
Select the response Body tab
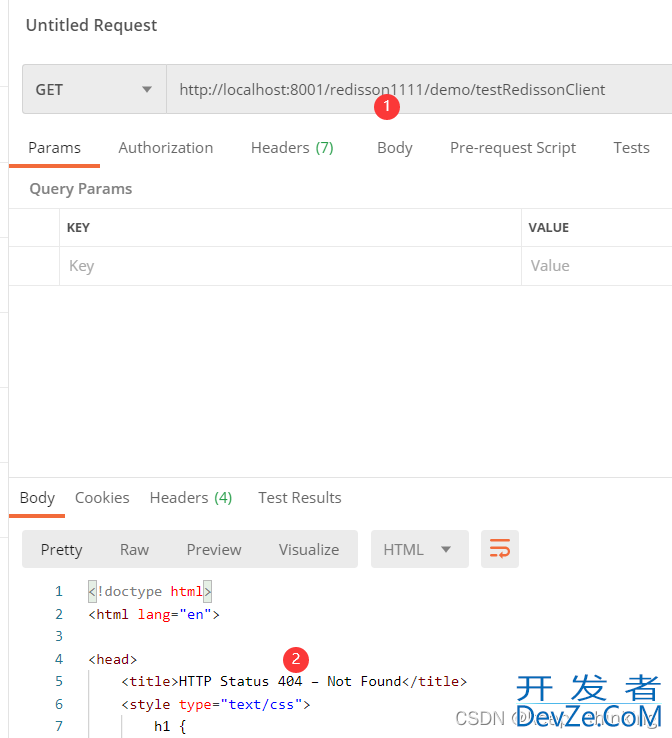tap(37, 497)
